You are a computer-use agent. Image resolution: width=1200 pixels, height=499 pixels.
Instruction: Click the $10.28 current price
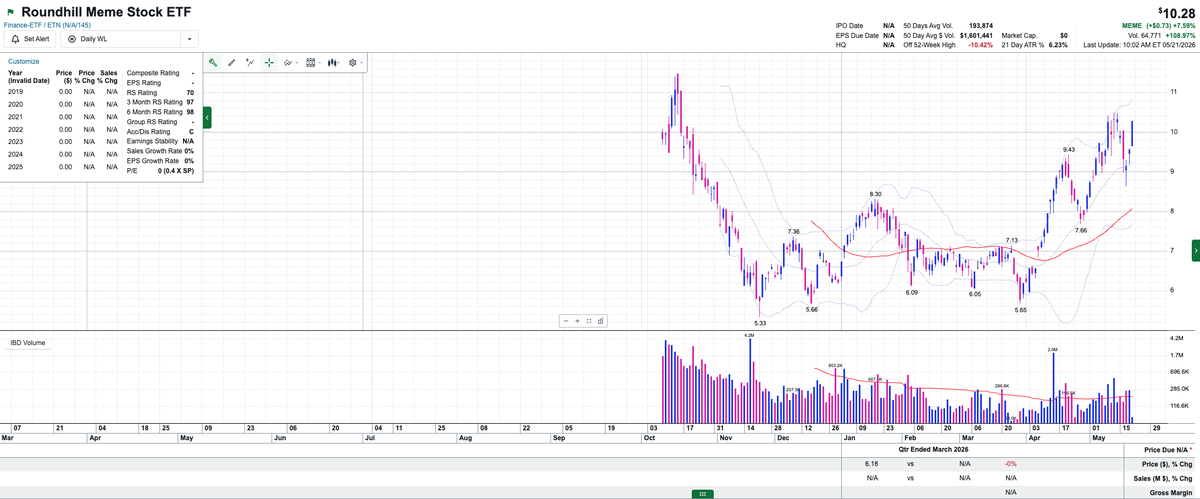tap(1175, 11)
